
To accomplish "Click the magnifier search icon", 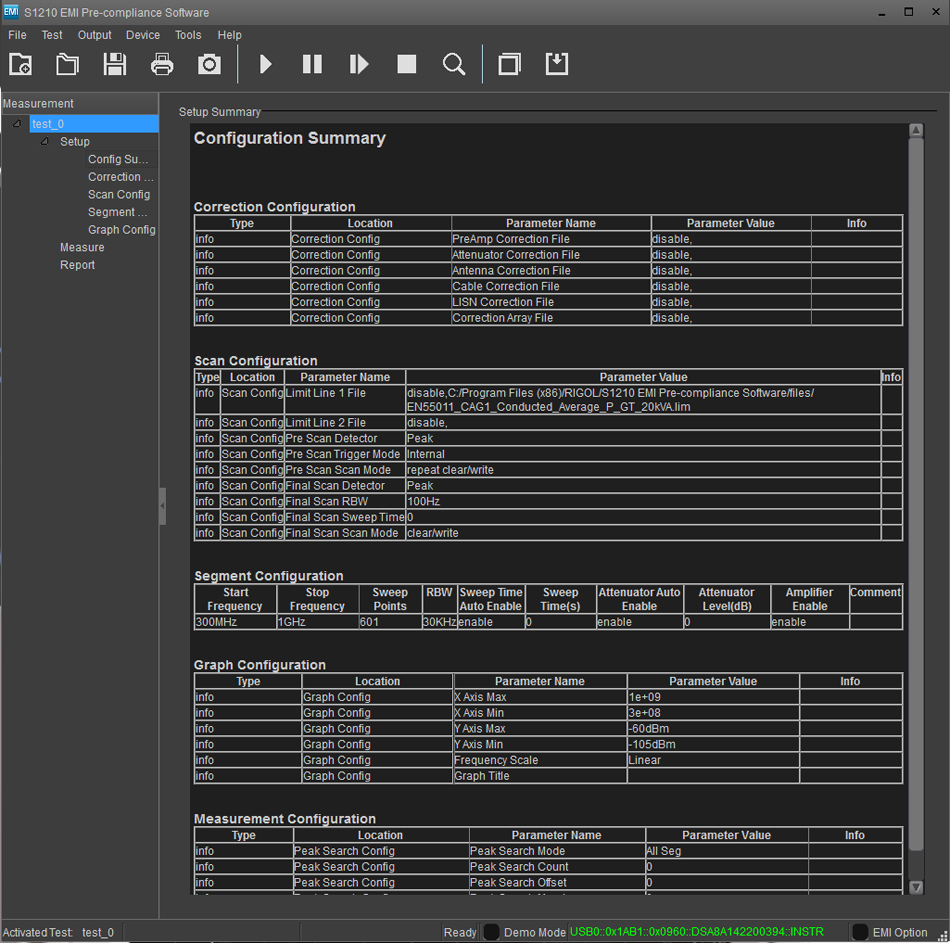I will tap(454, 64).
